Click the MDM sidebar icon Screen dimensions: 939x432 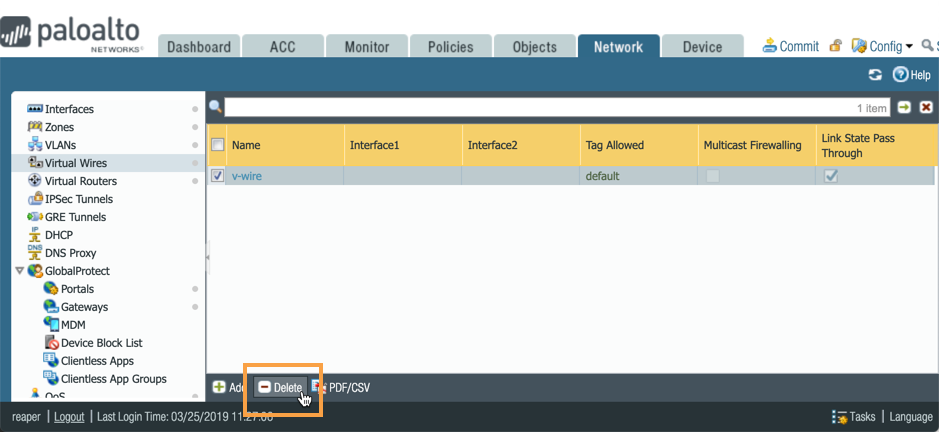pyautogui.click(x=51, y=324)
